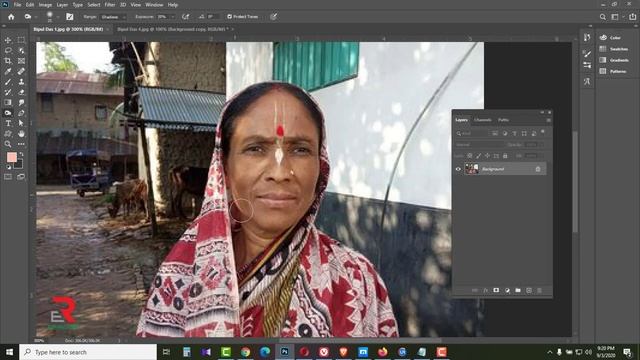Toggle Protect Tones checkbox
The image size is (640, 360).
coord(229,17)
